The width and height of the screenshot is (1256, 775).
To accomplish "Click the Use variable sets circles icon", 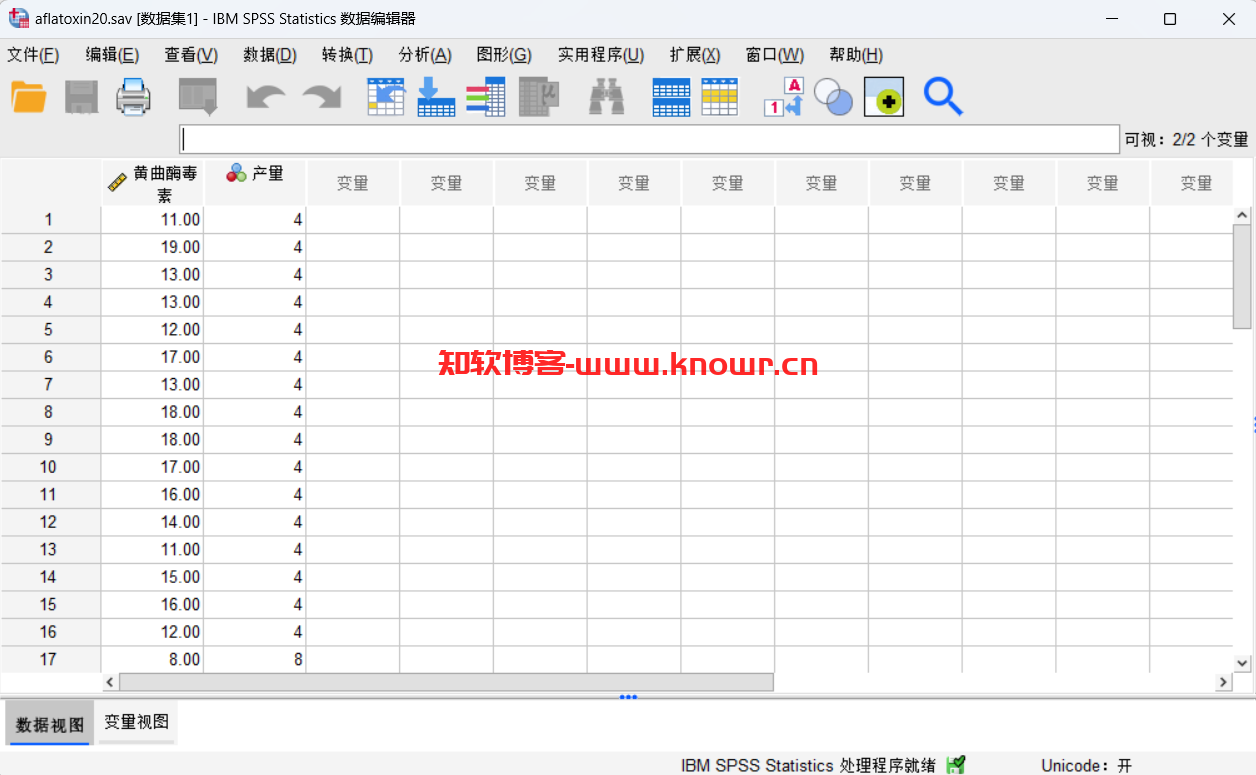I will (x=833, y=97).
